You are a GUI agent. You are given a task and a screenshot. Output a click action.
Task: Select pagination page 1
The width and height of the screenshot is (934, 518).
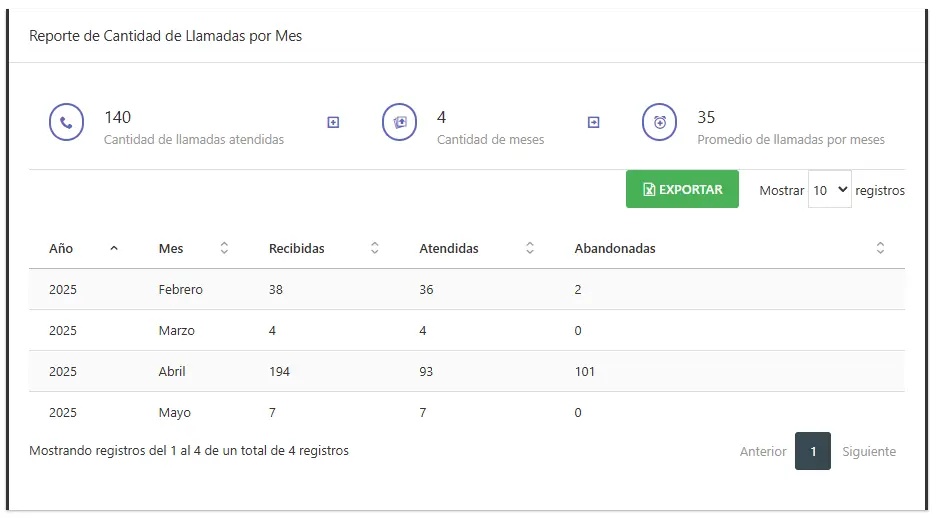pos(812,451)
